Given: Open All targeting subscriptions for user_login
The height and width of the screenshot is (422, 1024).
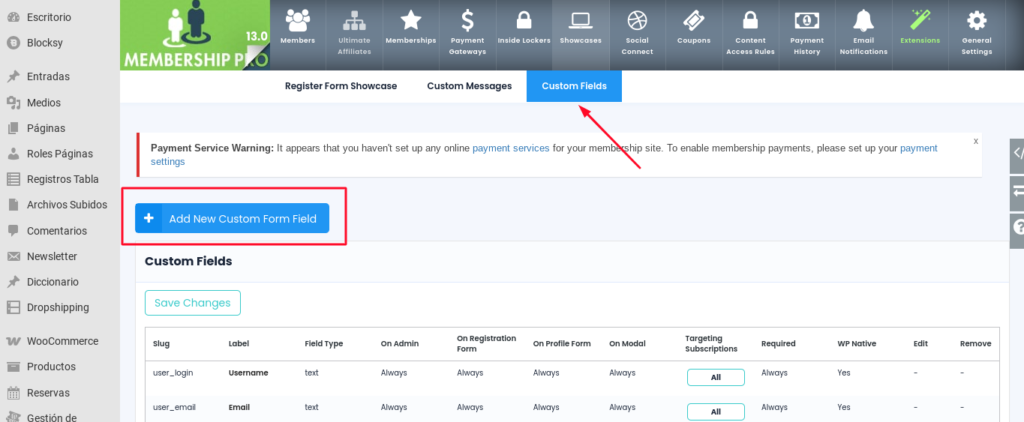Looking at the screenshot, I should pyautogui.click(x=715, y=377).
